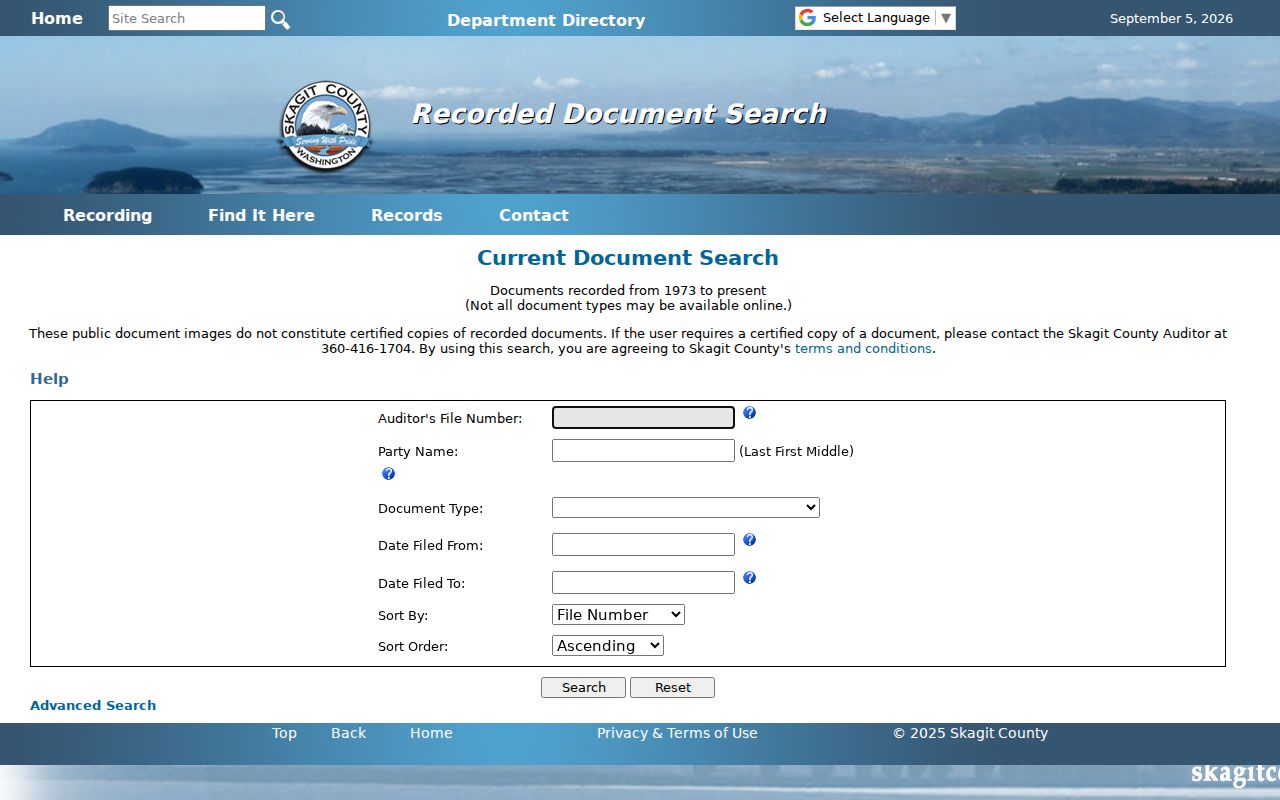Open the Sort By dropdown

tap(618, 615)
